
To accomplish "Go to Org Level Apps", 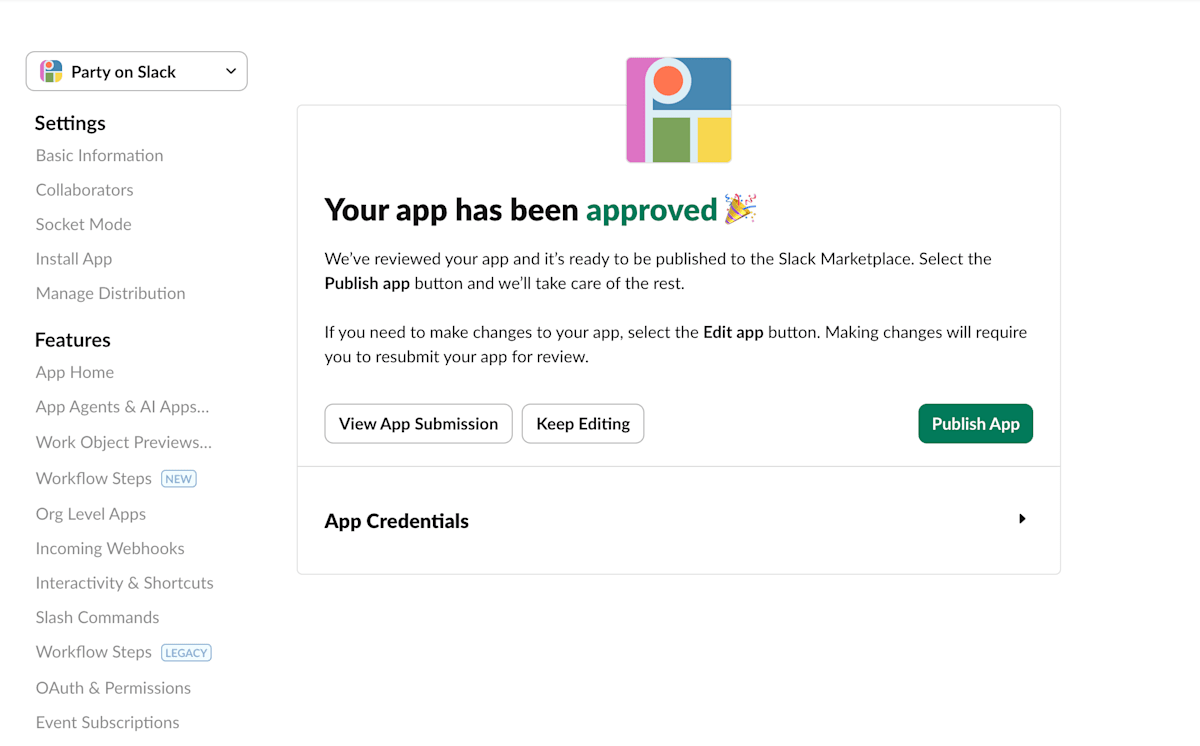I will 91,514.
